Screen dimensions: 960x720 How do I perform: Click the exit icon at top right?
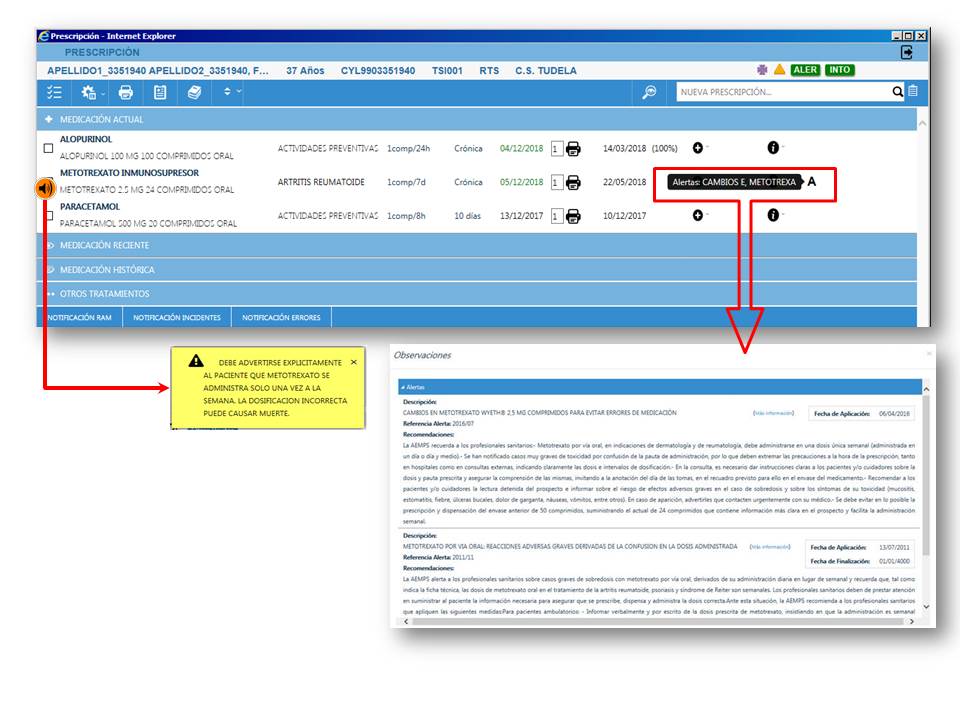point(907,52)
